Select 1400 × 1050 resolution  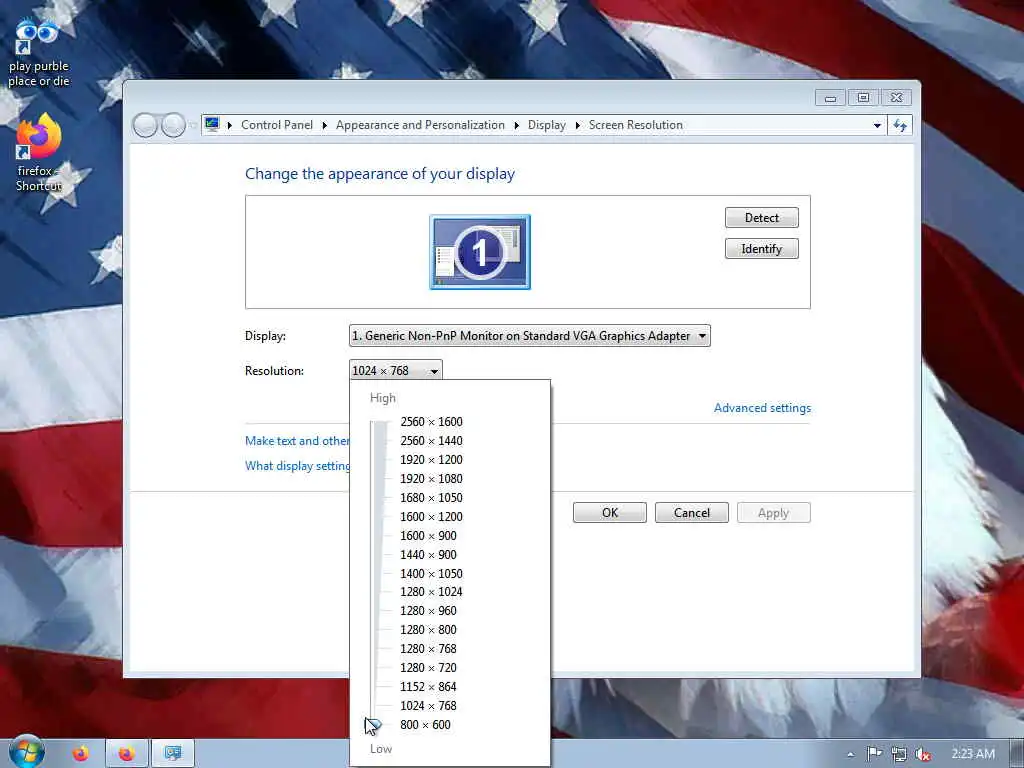[431, 573]
